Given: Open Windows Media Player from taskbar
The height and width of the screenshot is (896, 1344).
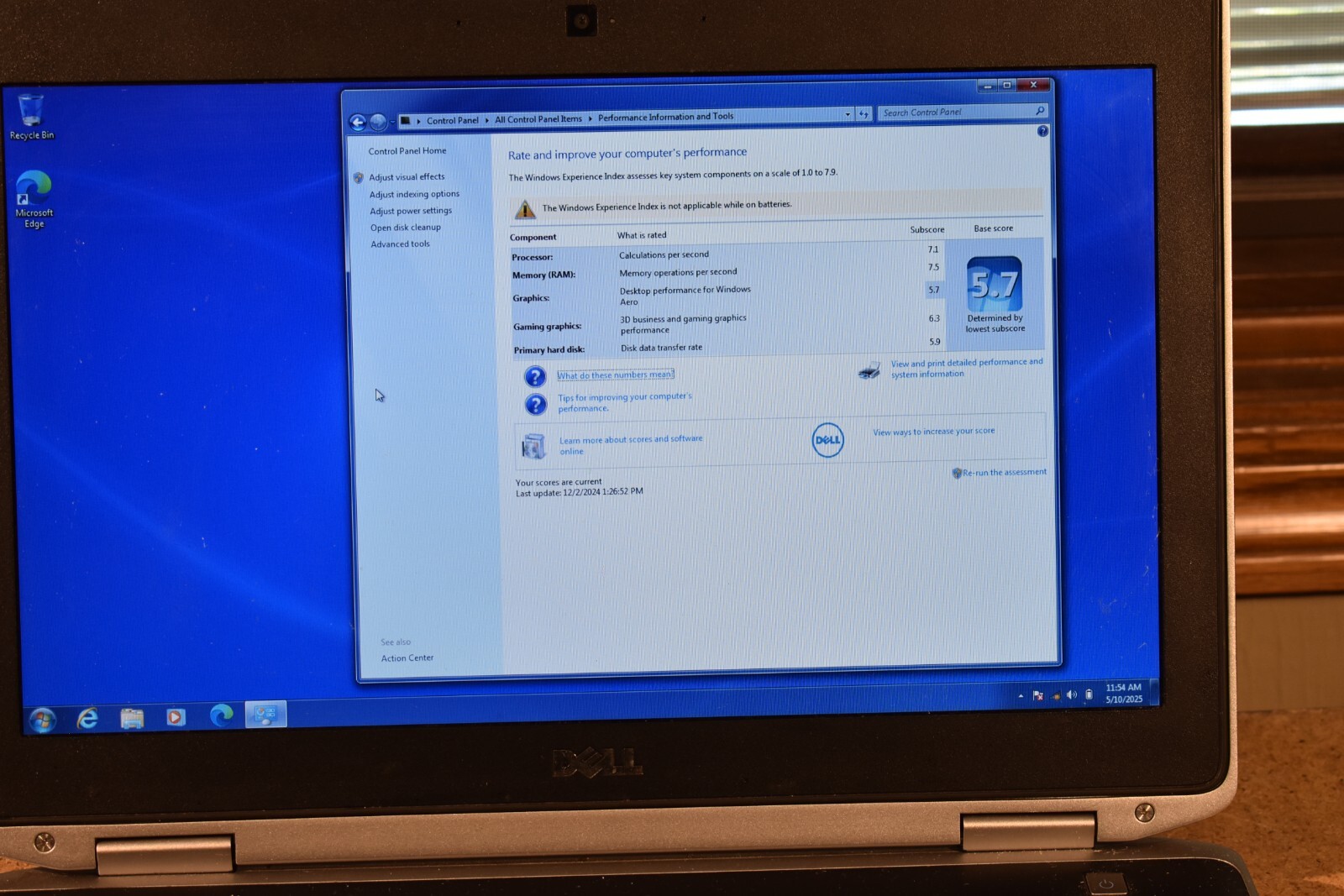Looking at the screenshot, I should click(176, 717).
